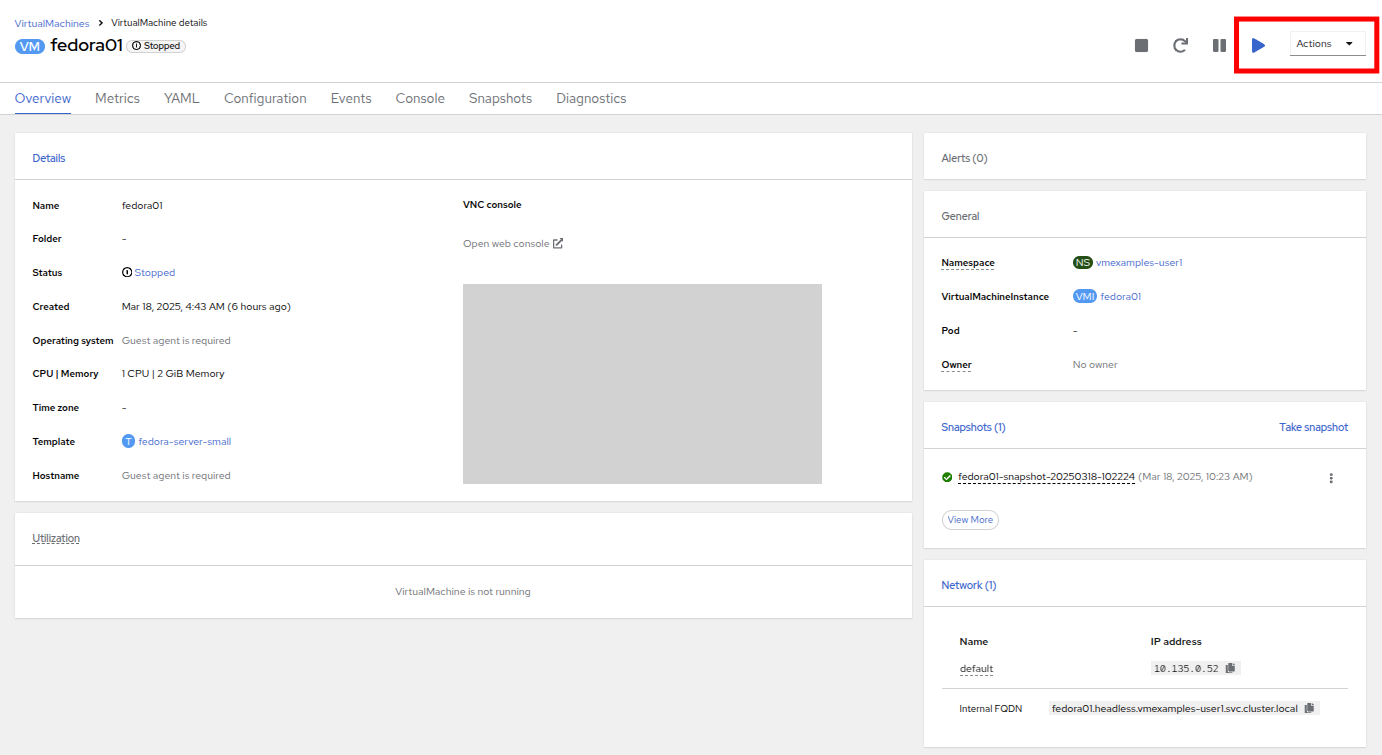Start the VM with the play icon
The image size is (1382, 755).
click(1258, 45)
